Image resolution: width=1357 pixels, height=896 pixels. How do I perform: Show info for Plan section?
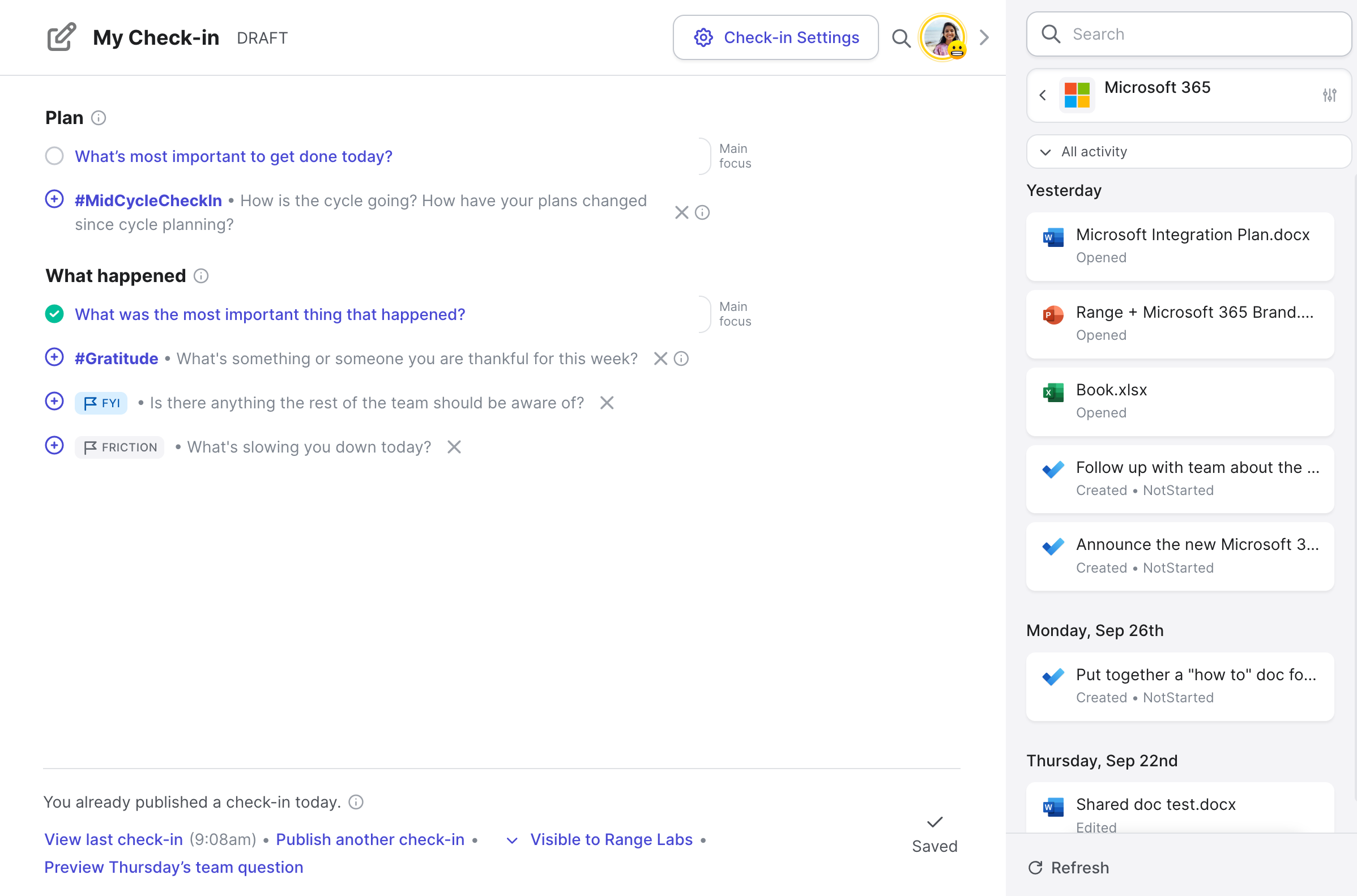click(99, 118)
